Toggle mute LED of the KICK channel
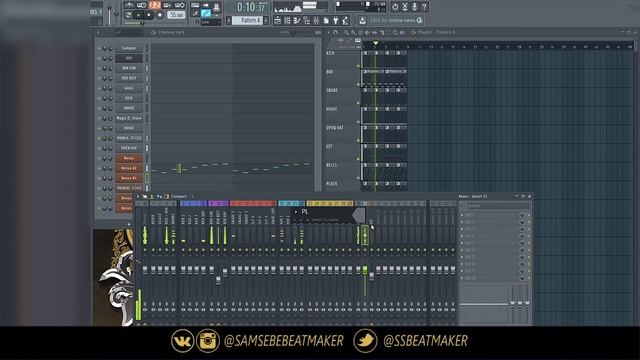Viewport: 640px width, 360px height. 98,98
